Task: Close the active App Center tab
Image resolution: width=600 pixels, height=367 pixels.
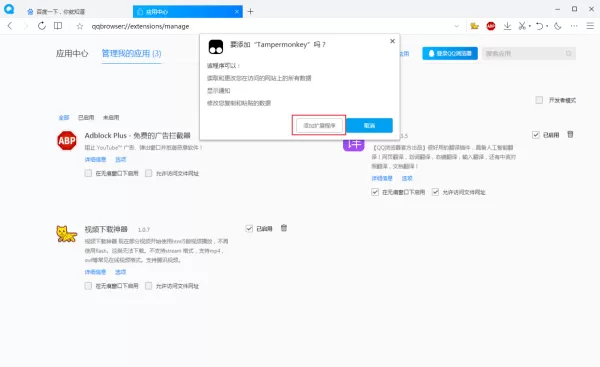Action: (237, 11)
